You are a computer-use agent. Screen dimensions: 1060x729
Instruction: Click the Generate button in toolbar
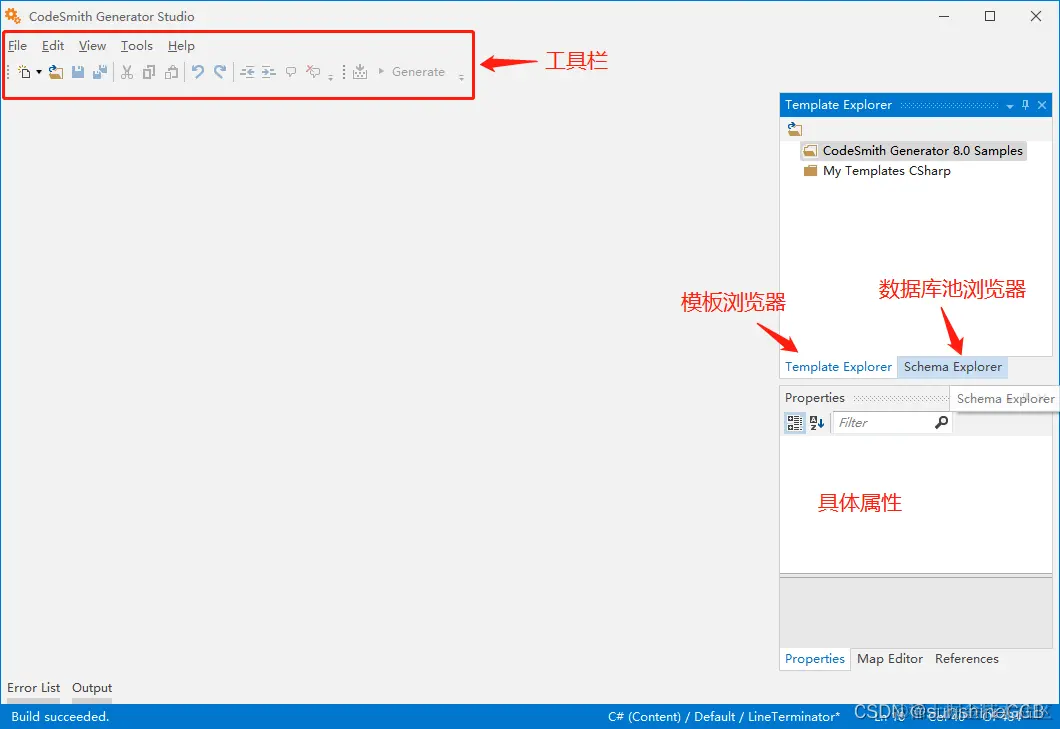click(x=412, y=72)
